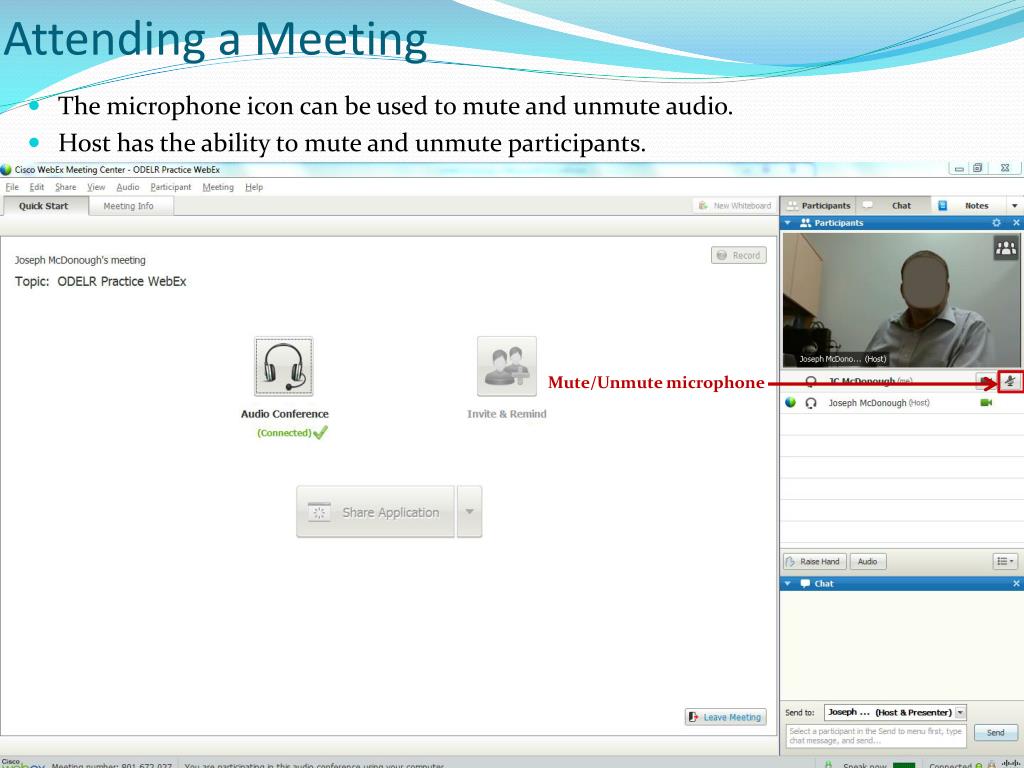
Task: Open Participants panel settings gear
Action: tap(996, 223)
